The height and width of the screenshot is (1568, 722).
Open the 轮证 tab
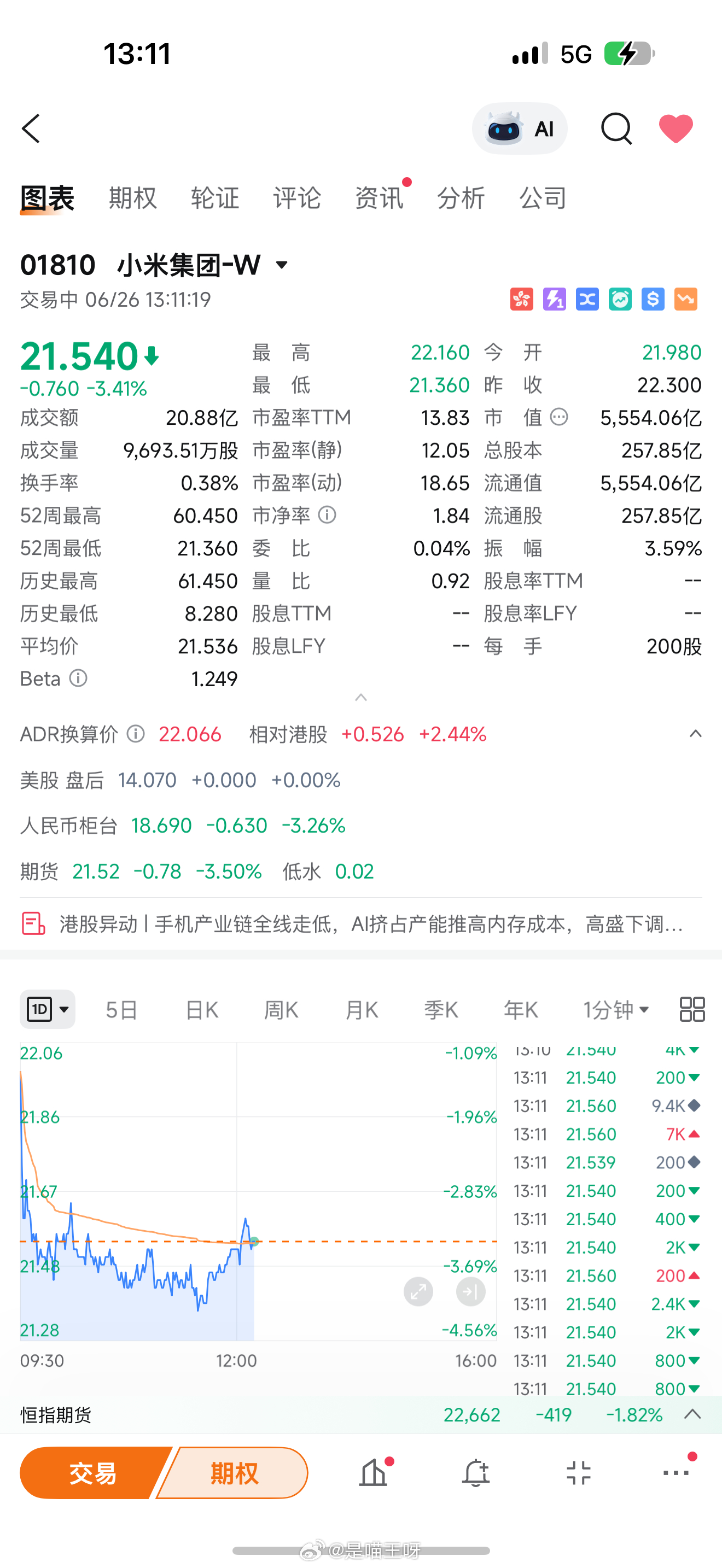215,198
